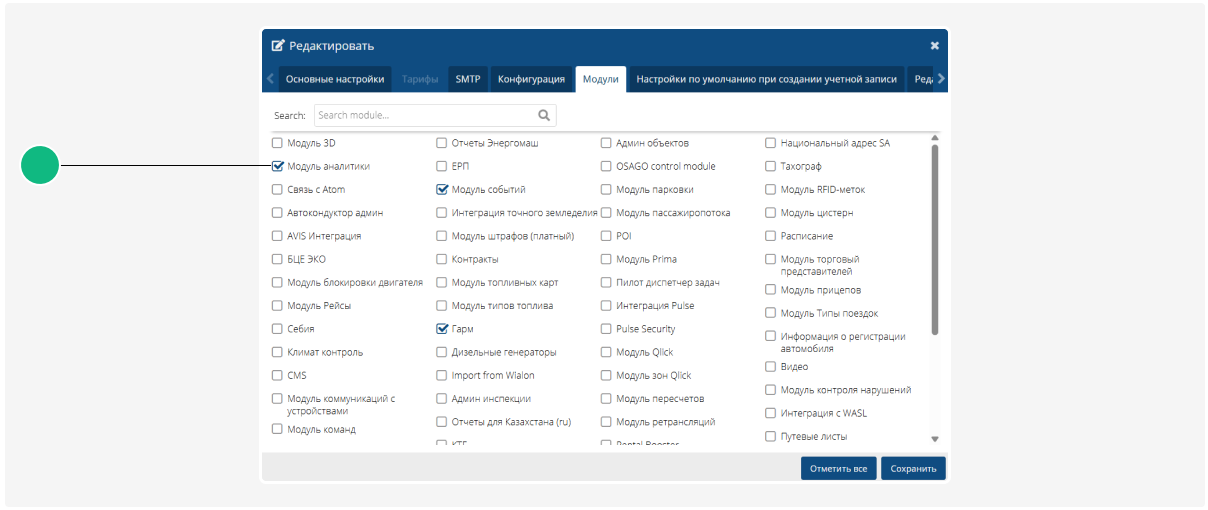
Task: Toggle the ЕРП checkbox
Action: click(442, 166)
